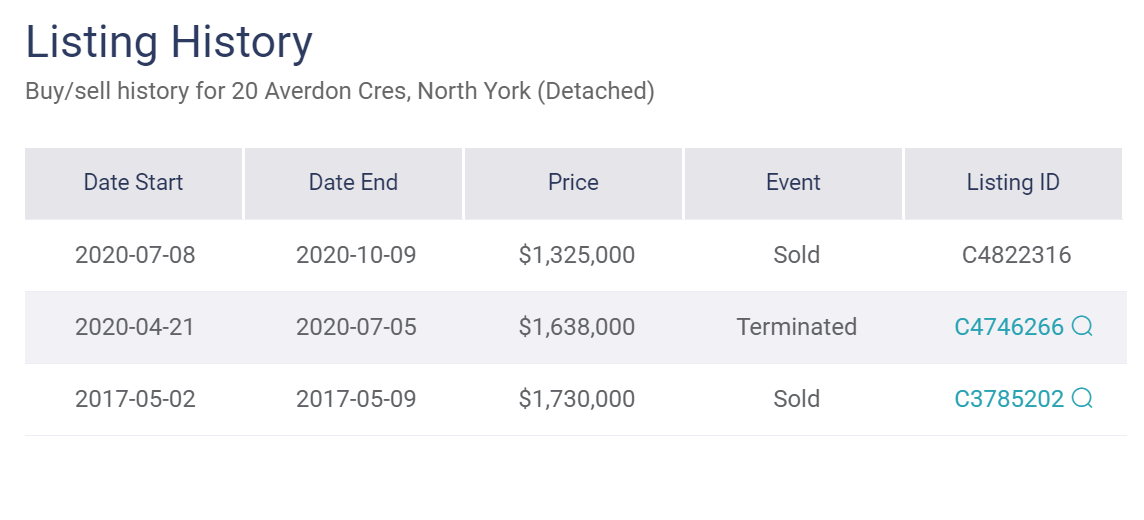Click the 2020-04-21 start date cell
Image resolution: width=1144 pixels, height=520 pixels.
point(135,327)
